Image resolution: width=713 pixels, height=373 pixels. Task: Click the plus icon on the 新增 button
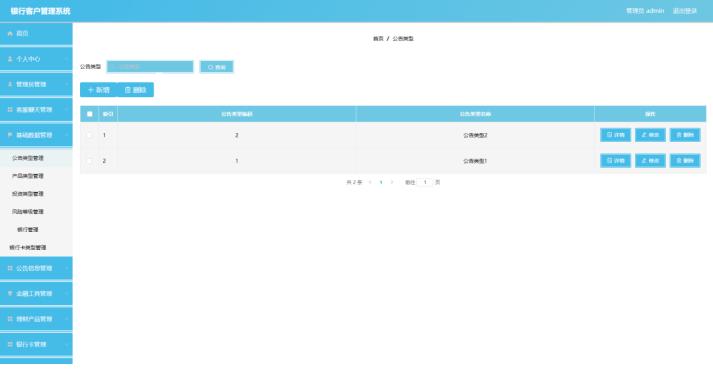pyautogui.click(x=90, y=90)
